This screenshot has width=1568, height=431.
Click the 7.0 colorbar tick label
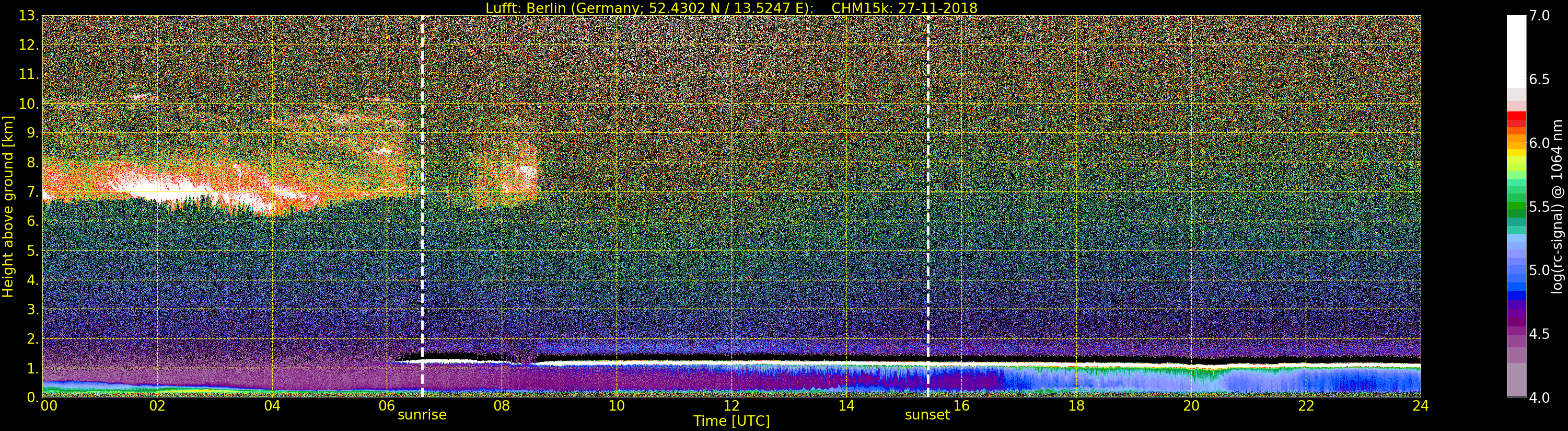tap(1539, 16)
